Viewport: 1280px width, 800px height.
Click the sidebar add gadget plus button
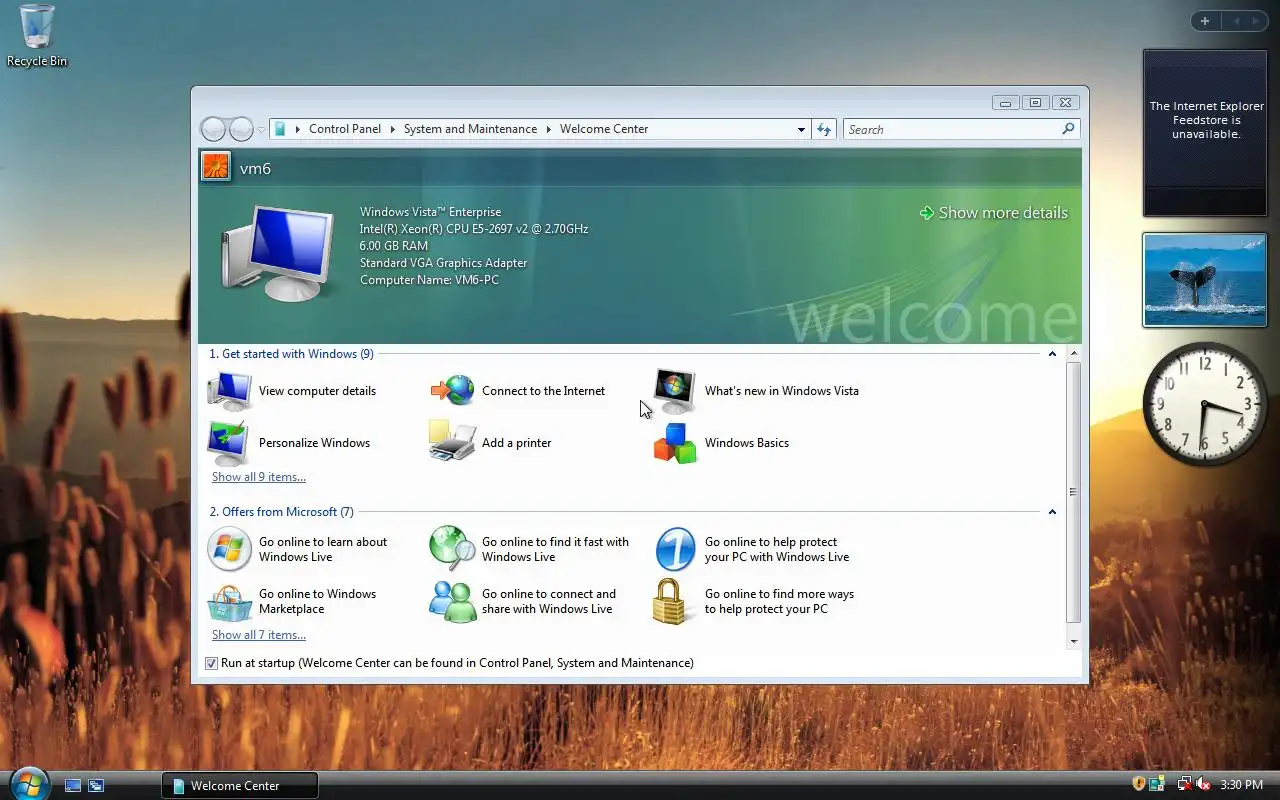click(x=1205, y=21)
